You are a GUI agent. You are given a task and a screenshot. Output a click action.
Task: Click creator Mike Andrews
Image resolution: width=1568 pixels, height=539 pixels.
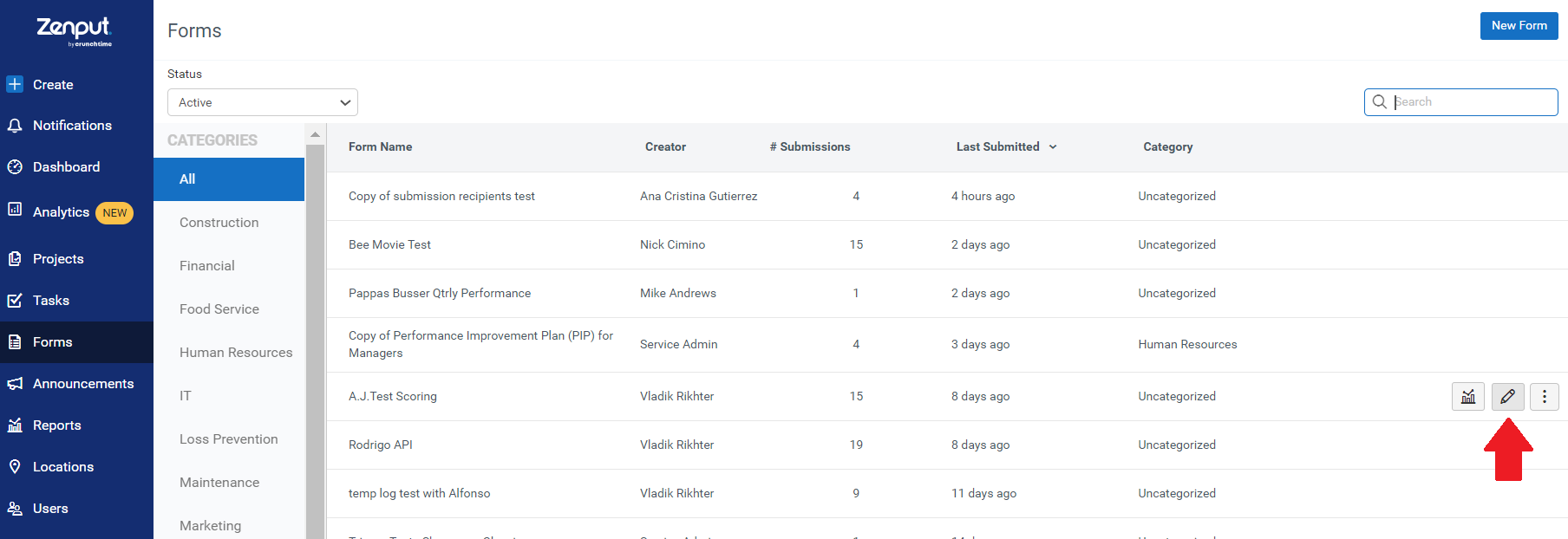point(678,294)
